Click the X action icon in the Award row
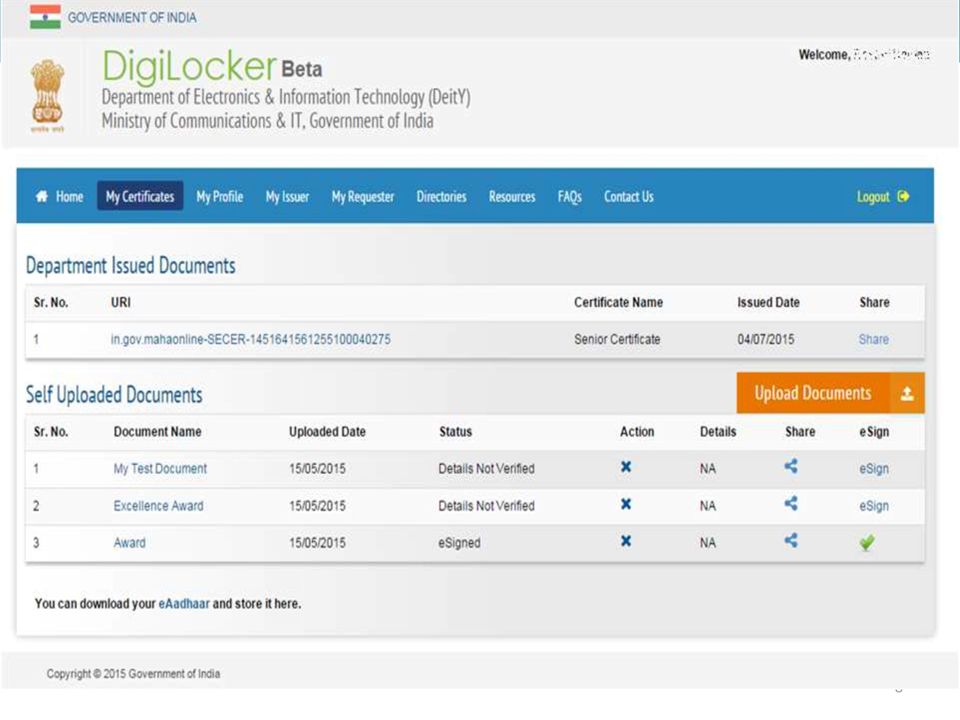The image size is (960, 720). [626, 541]
